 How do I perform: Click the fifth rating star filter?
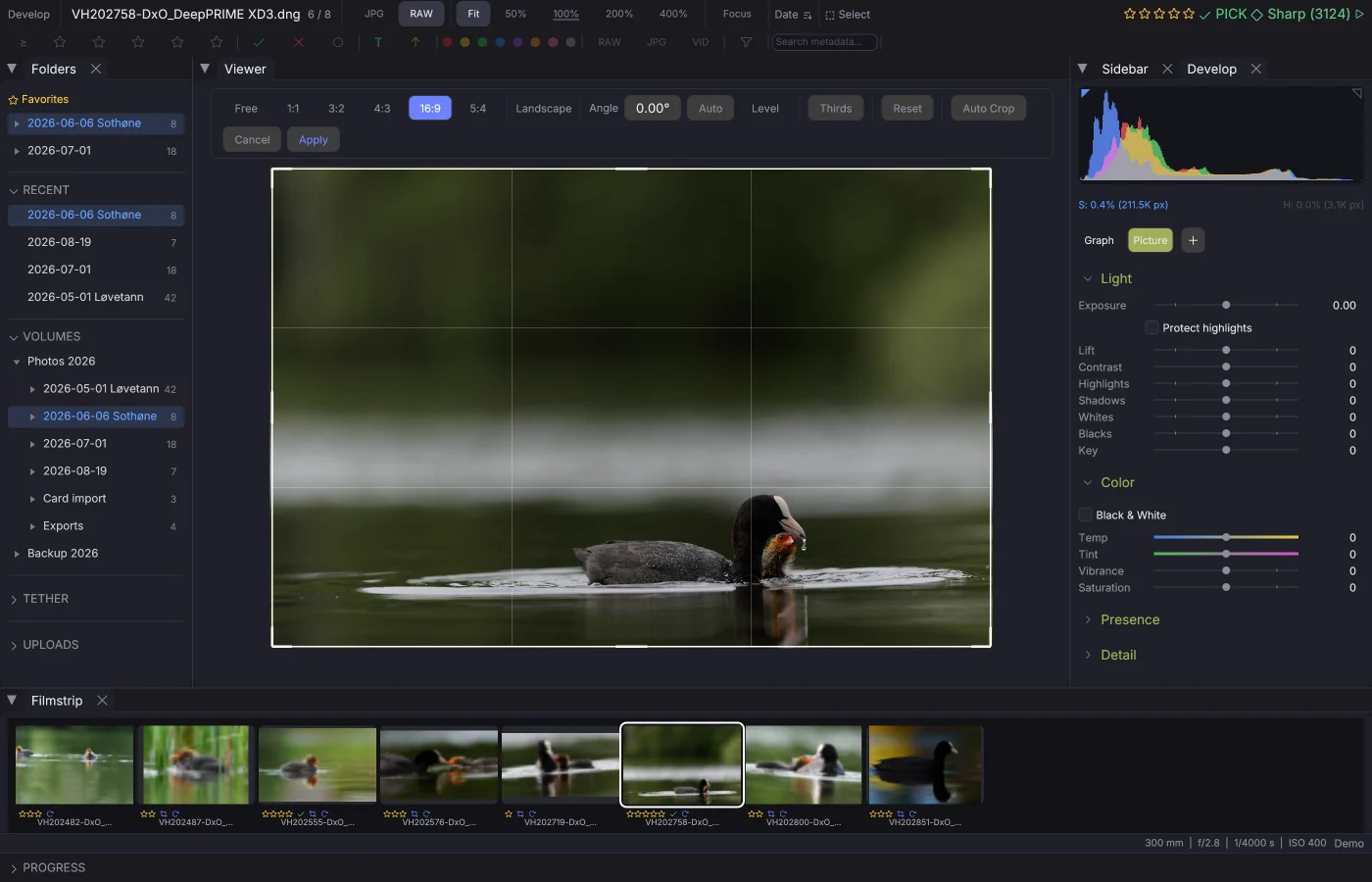tap(217, 42)
